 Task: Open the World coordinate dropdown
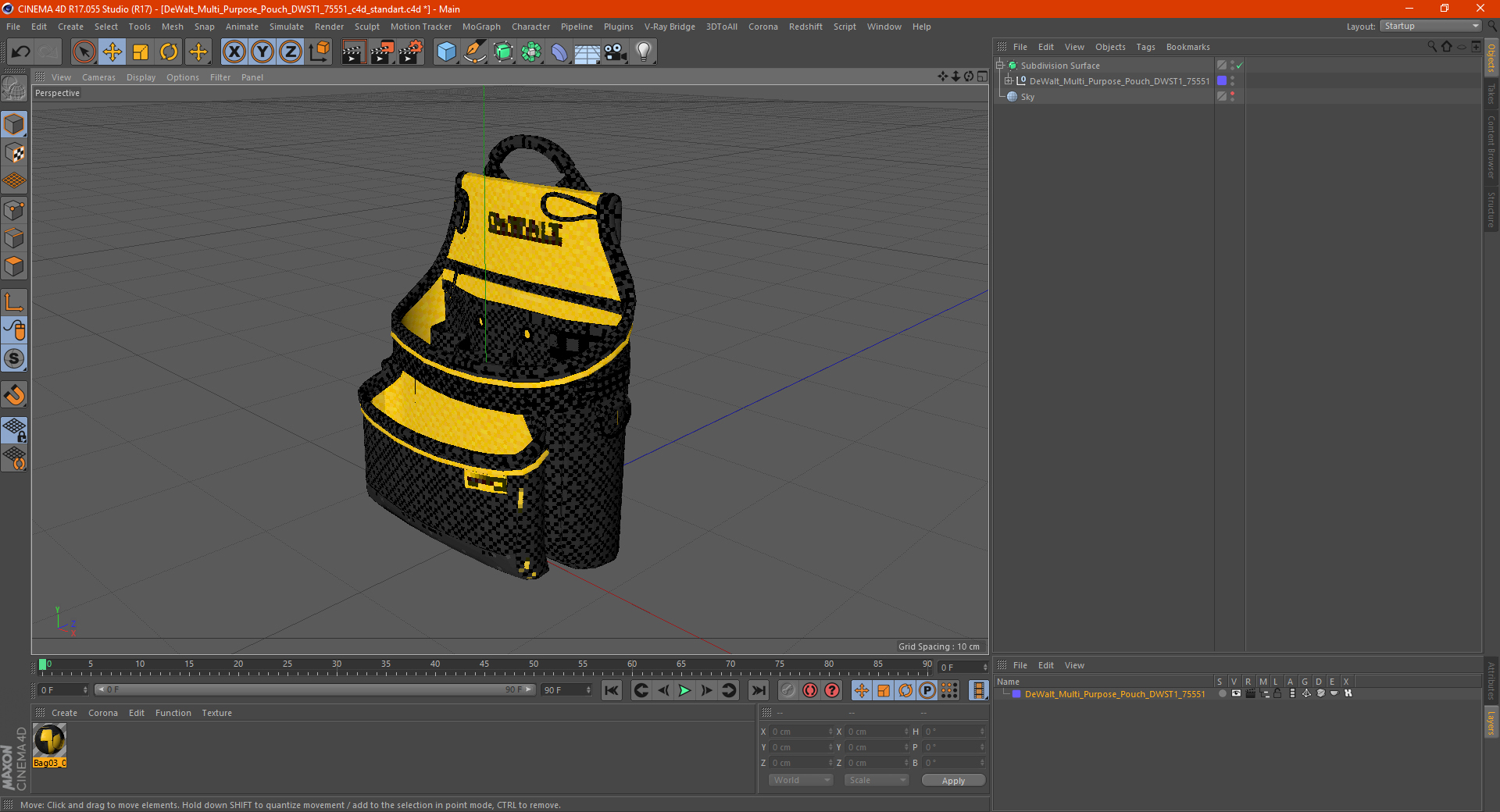(x=801, y=780)
